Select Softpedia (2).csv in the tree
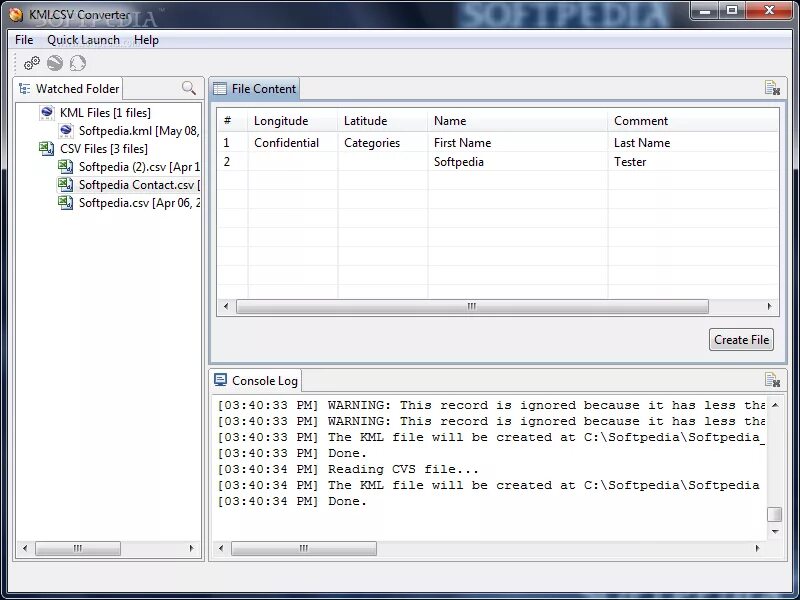This screenshot has height=600, width=800. (x=139, y=166)
